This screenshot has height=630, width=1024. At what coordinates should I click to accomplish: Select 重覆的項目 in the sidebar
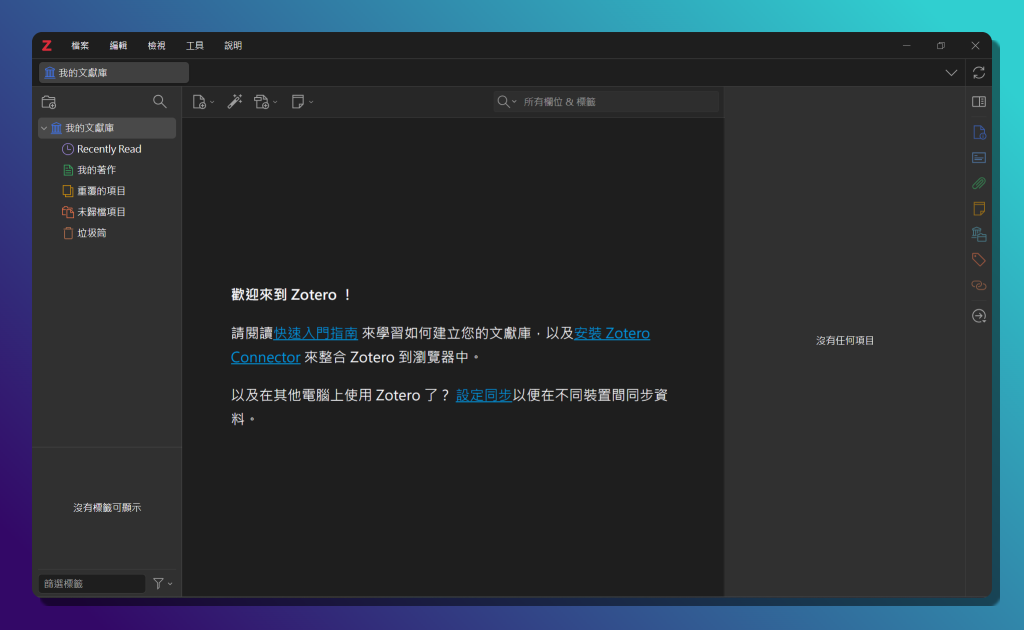pos(101,191)
